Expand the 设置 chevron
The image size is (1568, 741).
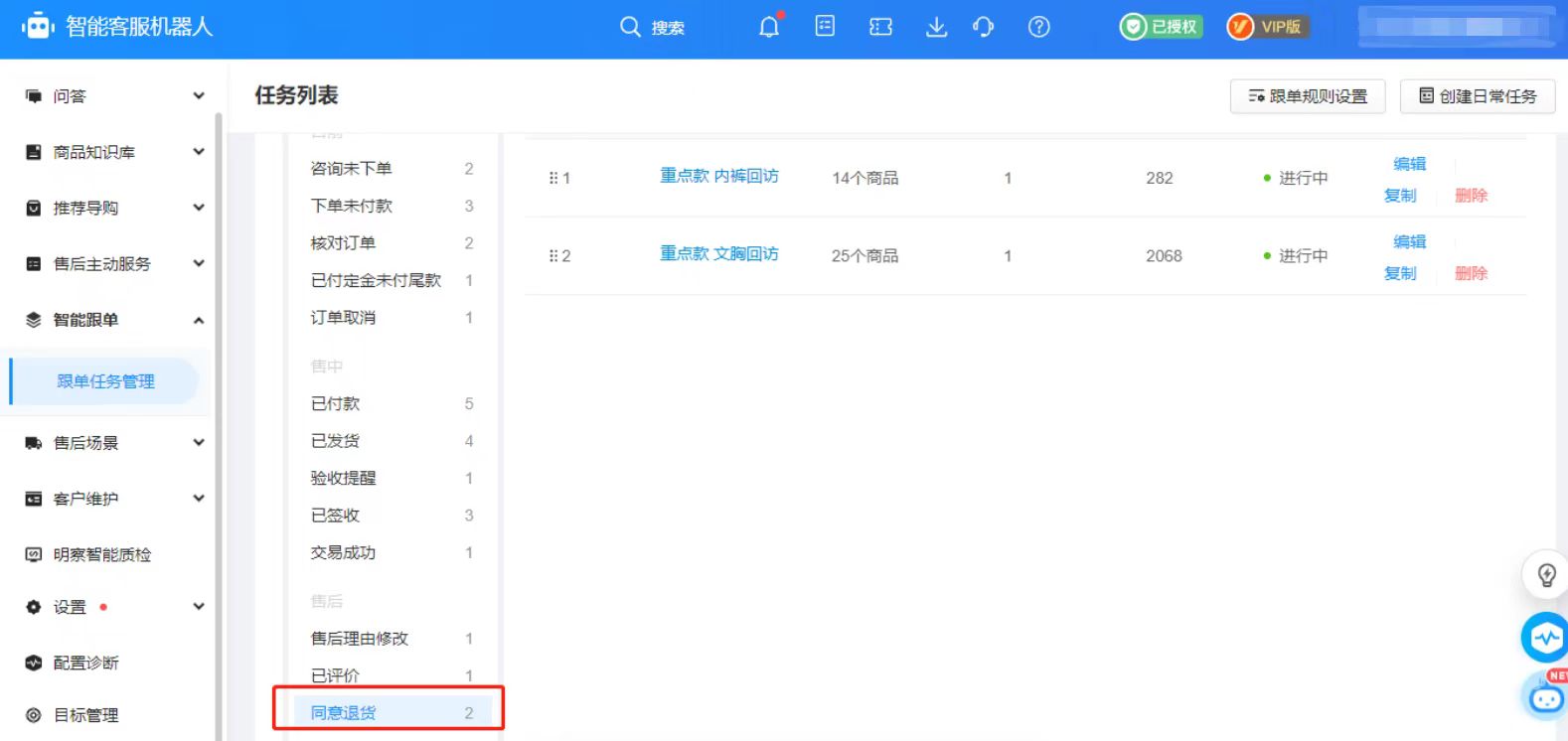(199, 607)
